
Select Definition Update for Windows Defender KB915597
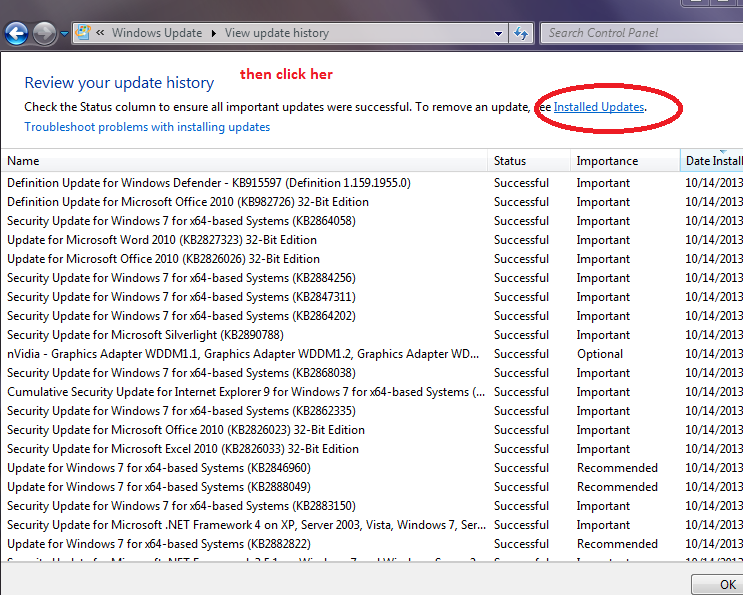(372, 183)
